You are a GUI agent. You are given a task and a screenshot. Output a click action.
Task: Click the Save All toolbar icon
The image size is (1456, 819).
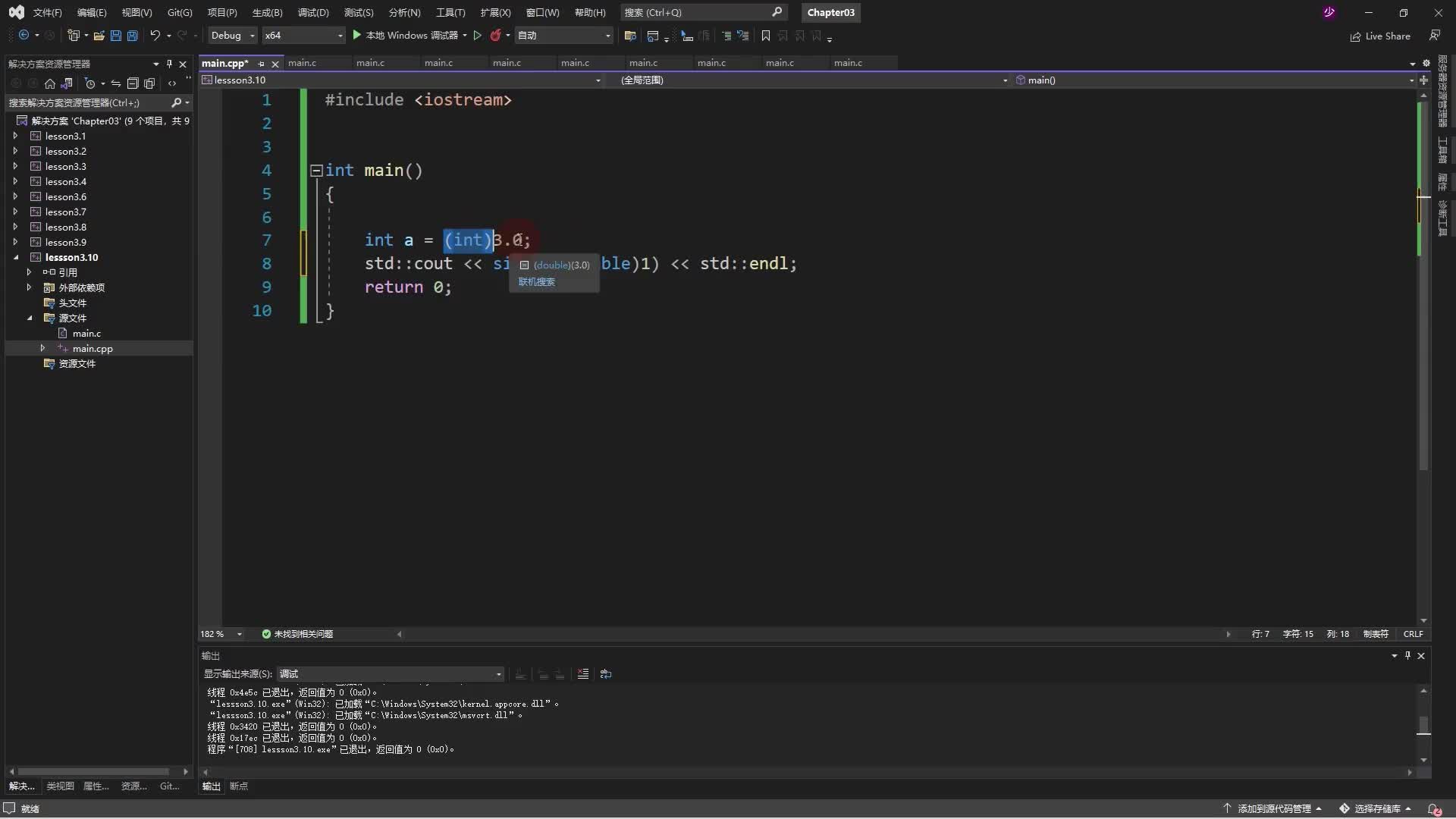pyautogui.click(x=132, y=35)
